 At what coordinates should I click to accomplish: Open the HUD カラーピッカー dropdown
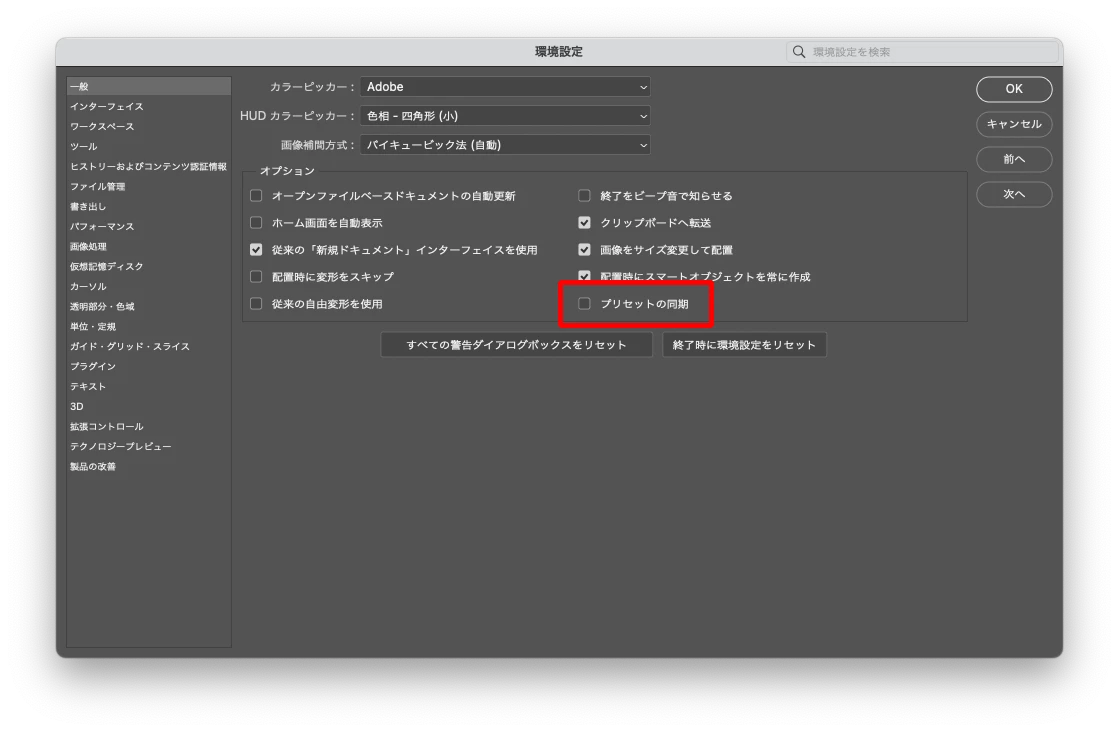click(505, 116)
